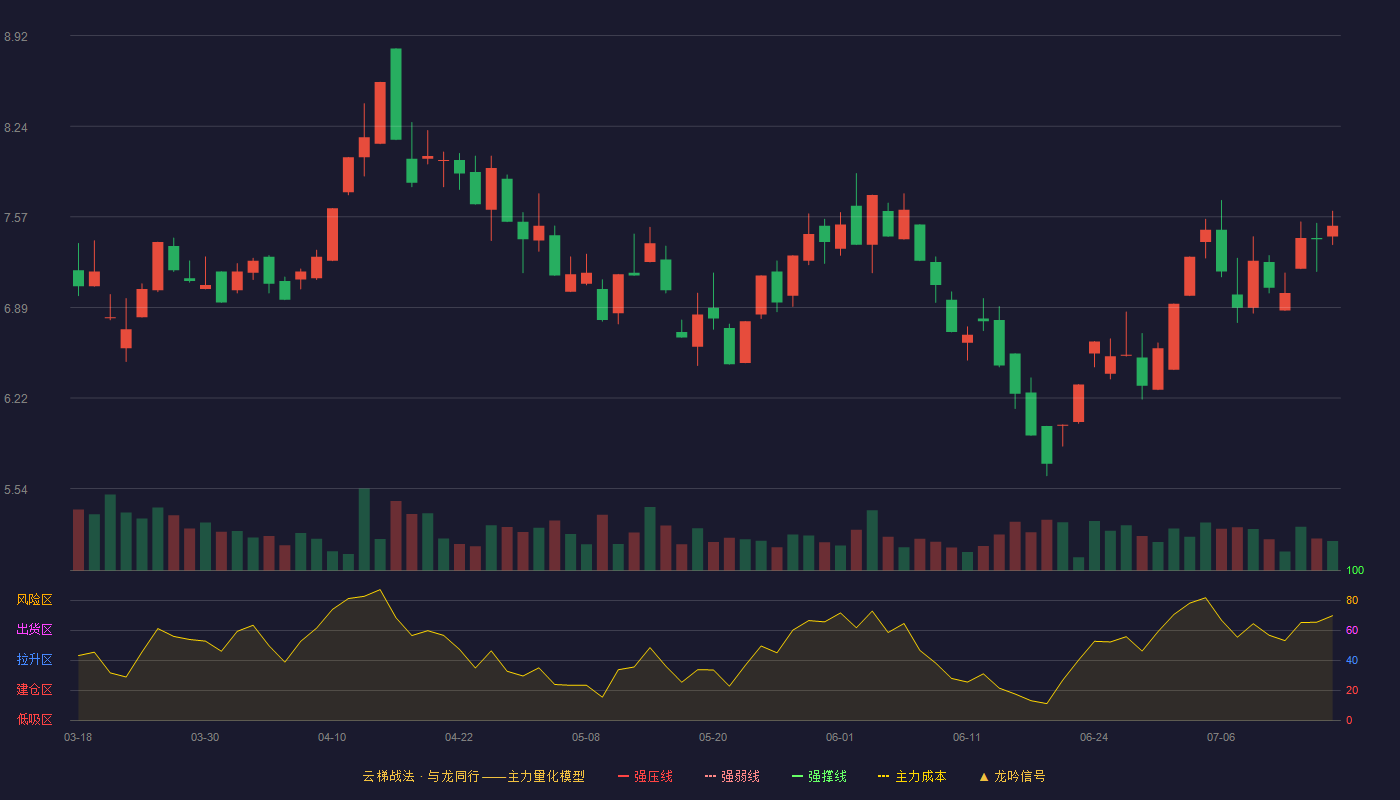Click the red 20 indicator scale label

(1352, 690)
